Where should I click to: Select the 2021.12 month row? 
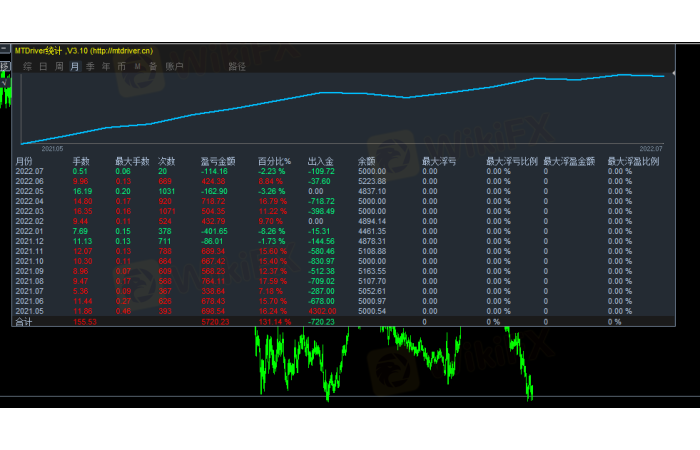click(343, 241)
